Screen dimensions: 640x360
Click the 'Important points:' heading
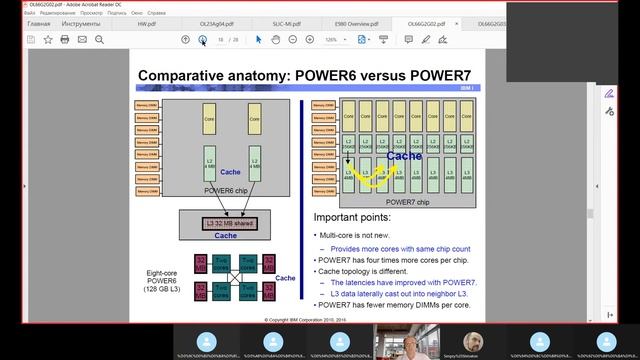pyautogui.click(x=352, y=218)
